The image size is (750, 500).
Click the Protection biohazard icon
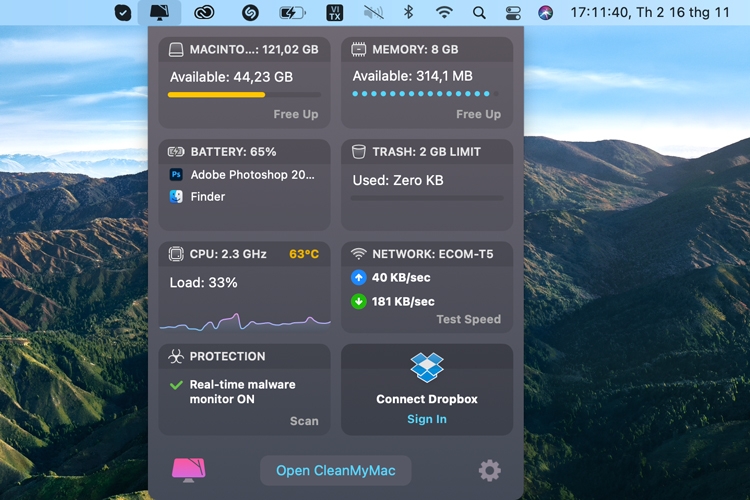click(x=176, y=356)
